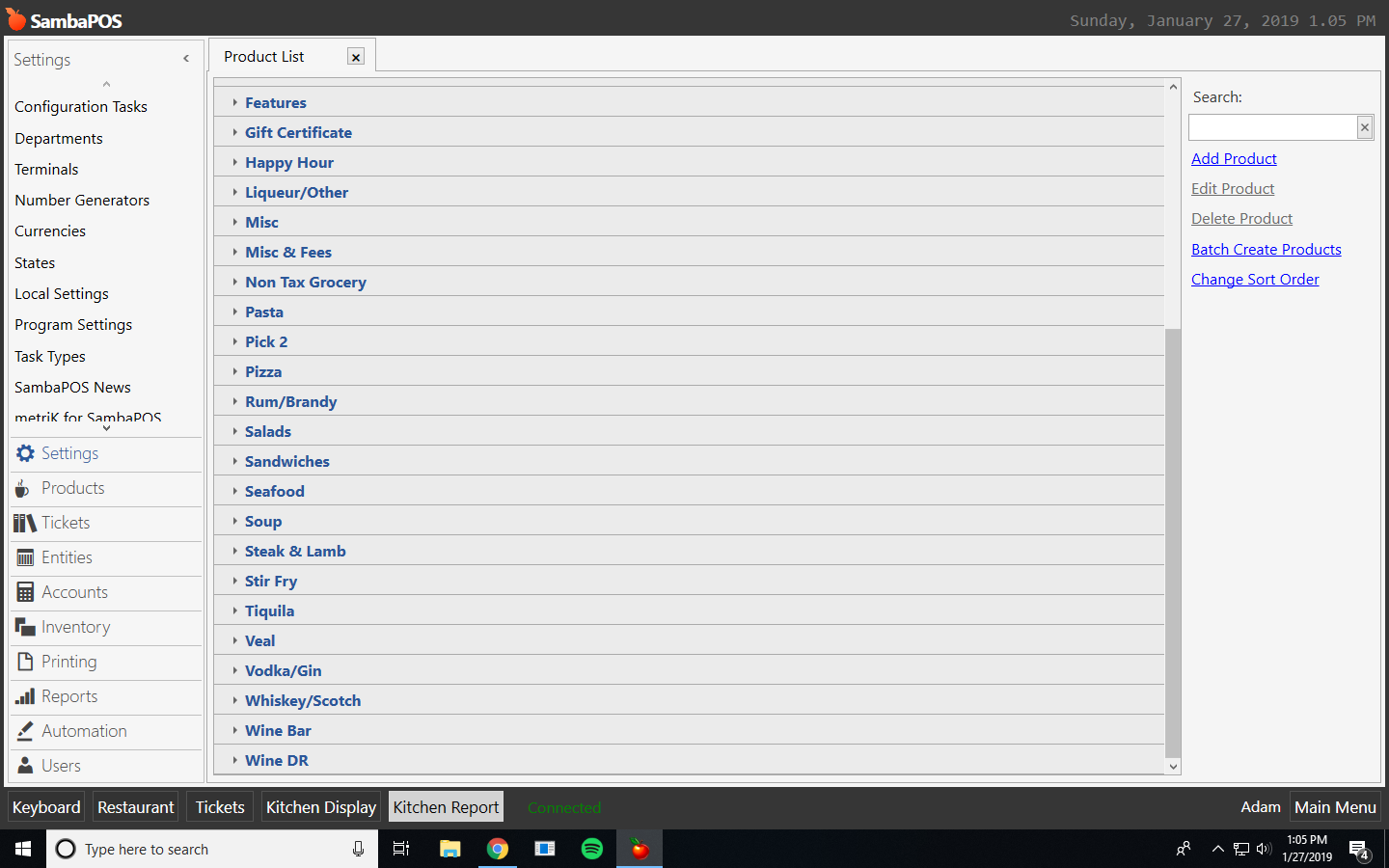This screenshot has height=868, width=1389.
Task: Click the volume tray icon
Action: [x=1265, y=849]
